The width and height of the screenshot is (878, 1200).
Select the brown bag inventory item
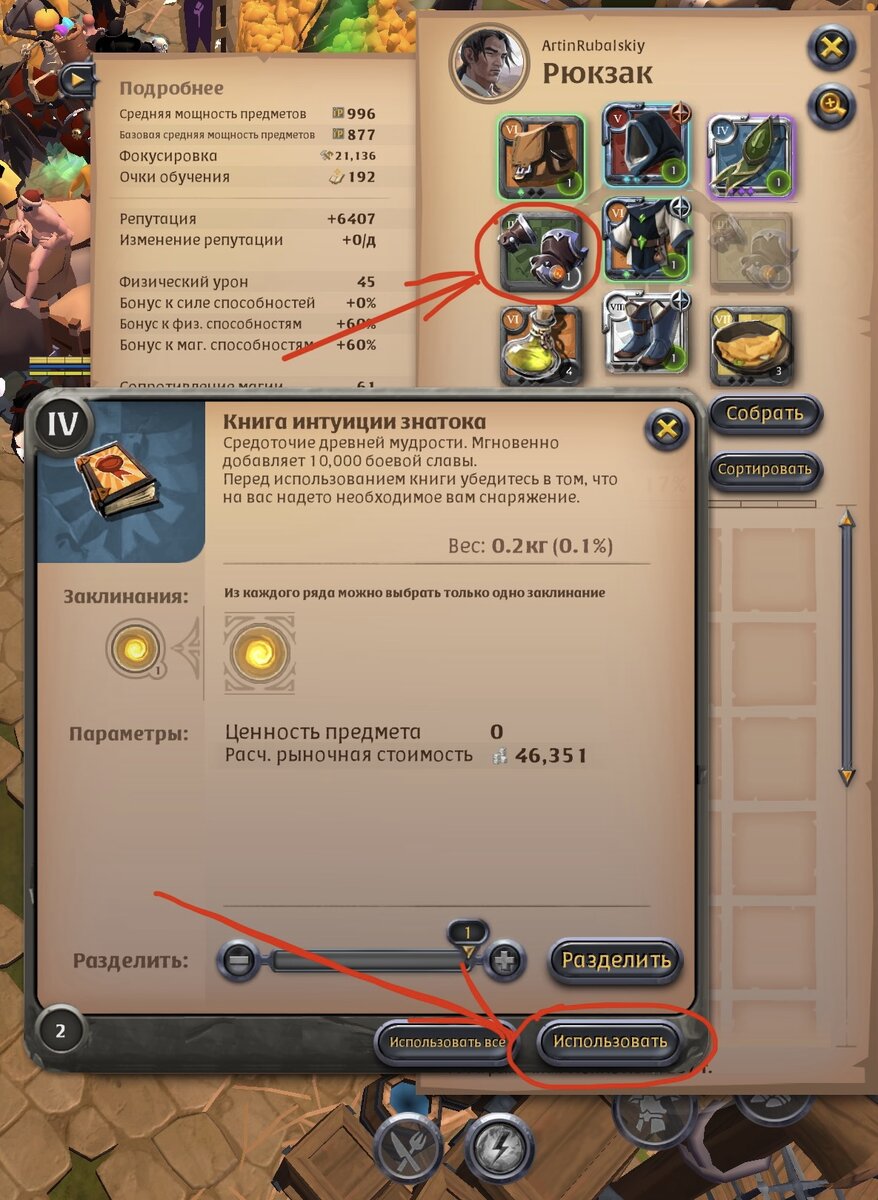(x=541, y=155)
